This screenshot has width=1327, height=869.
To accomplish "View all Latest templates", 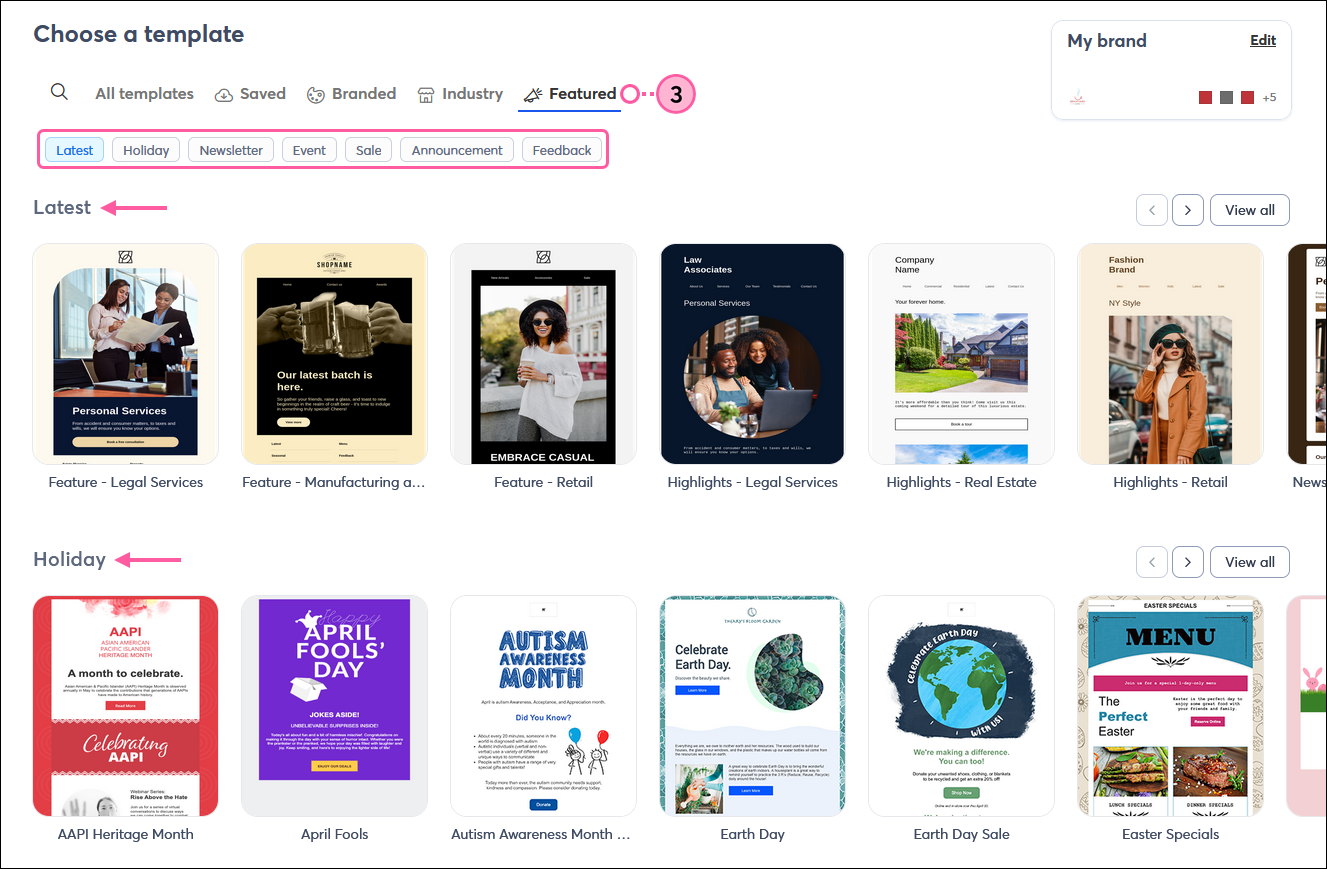I will click(x=1250, y=210).
